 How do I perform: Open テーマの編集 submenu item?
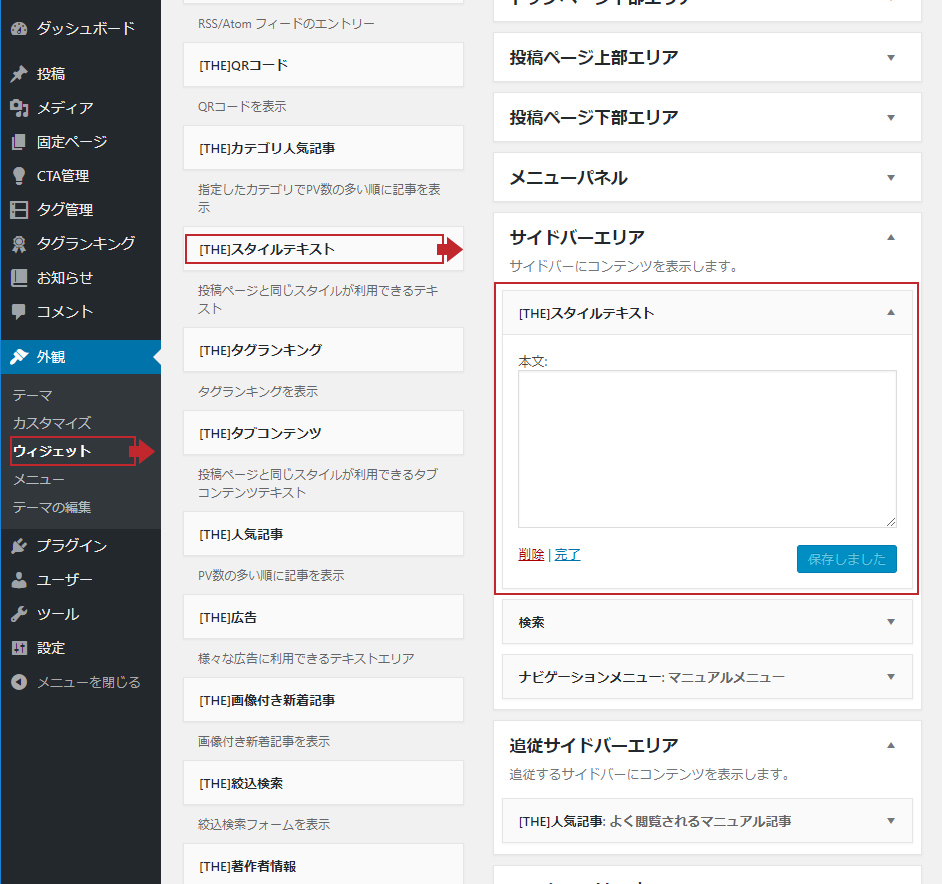(52, 507)
